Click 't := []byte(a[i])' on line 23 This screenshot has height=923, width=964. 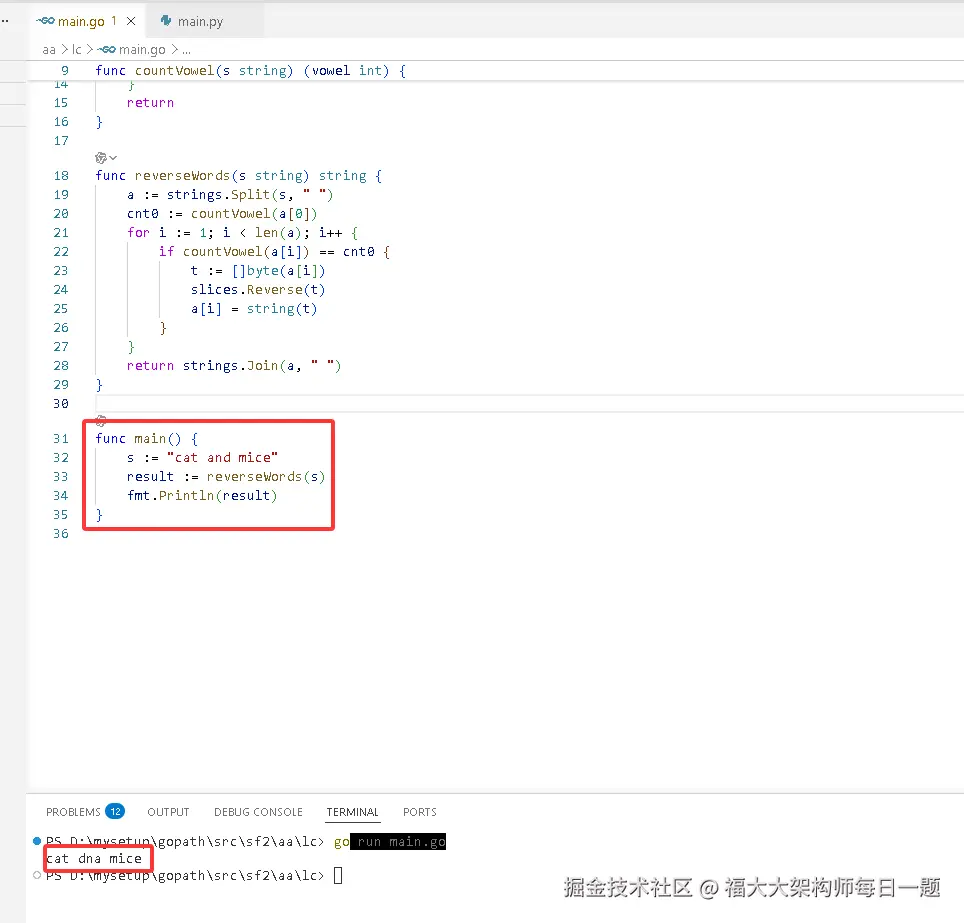coord(258,271)
